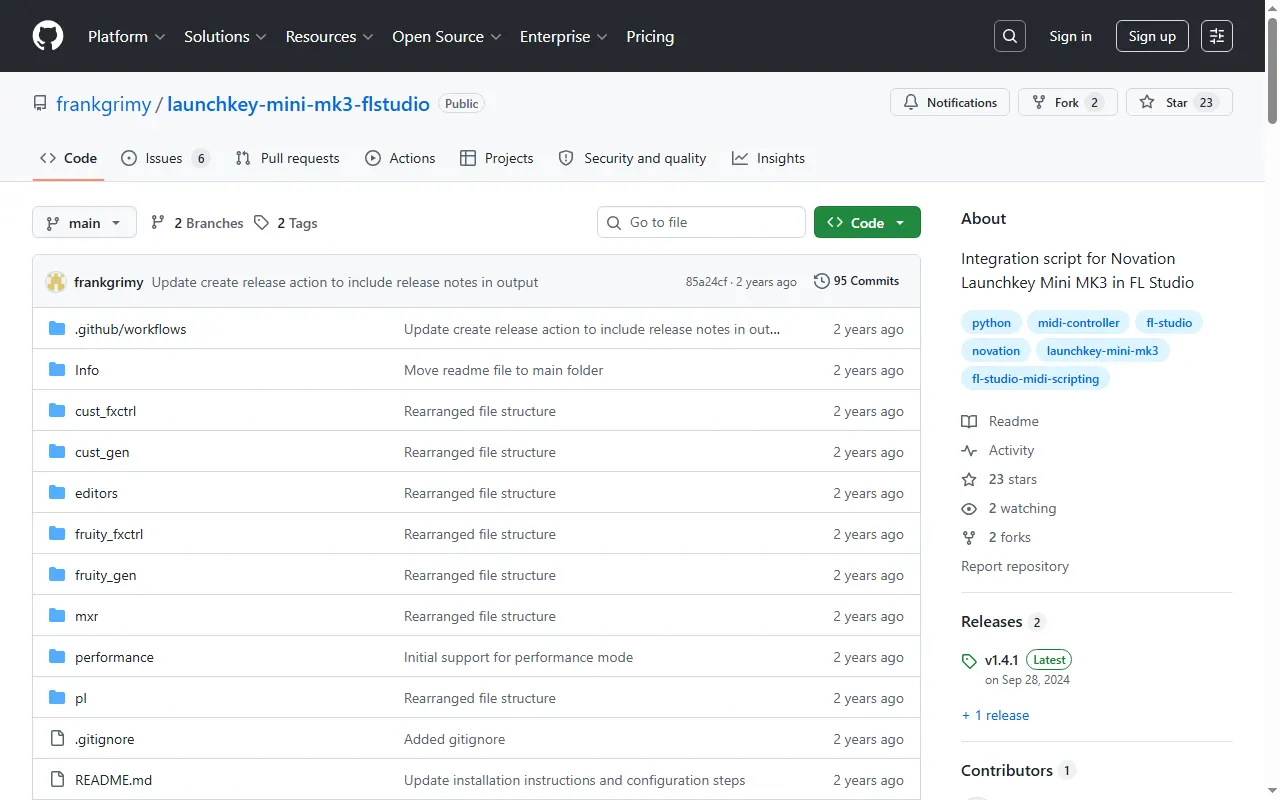Click the '+ 1 release' link
This screenshot has width=1280, height=800.
click(995, 715)
